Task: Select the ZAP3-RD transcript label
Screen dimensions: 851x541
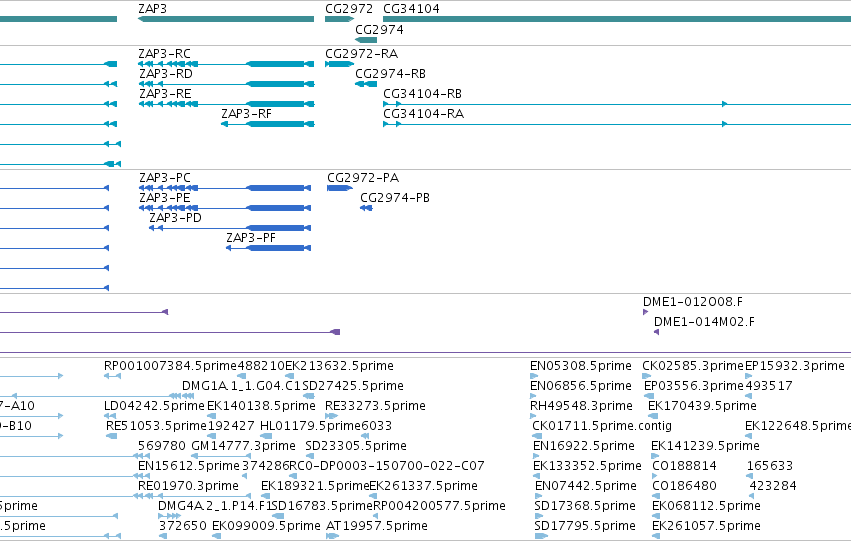Action: coord(166,74)
